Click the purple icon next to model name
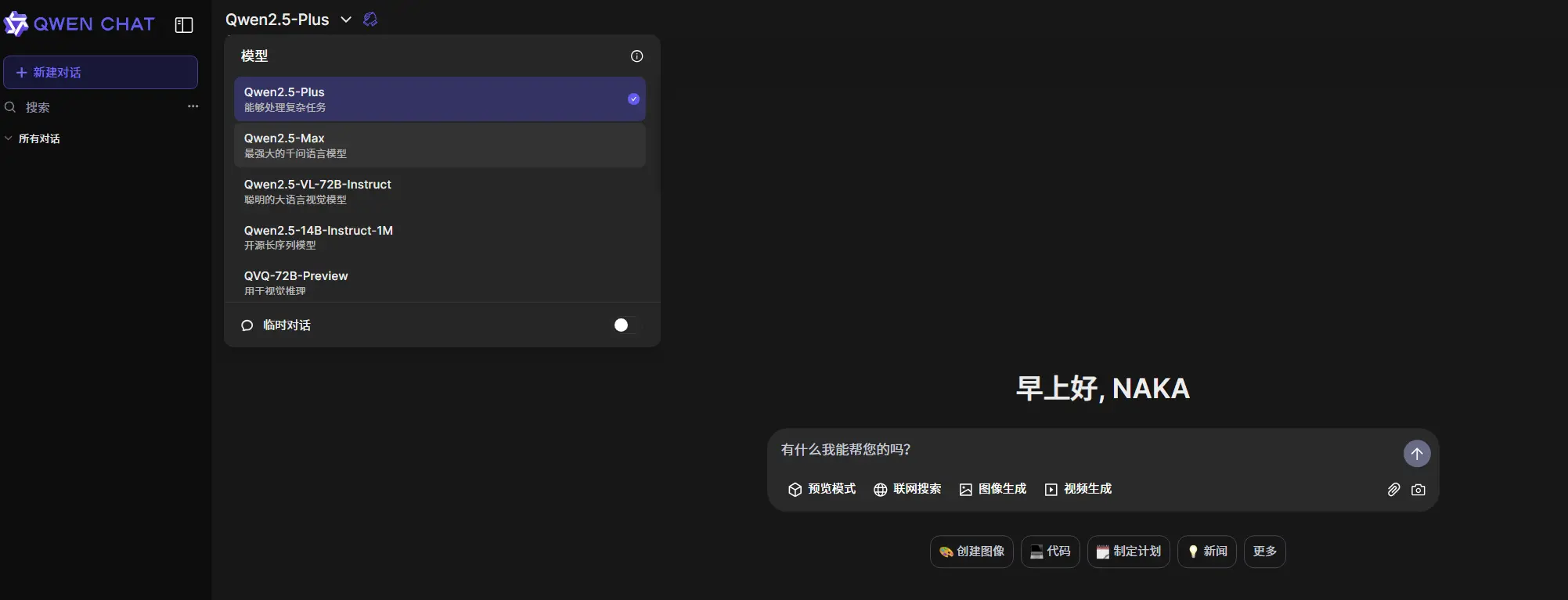This screenshot has height=600, width=1568. point(370,20)
